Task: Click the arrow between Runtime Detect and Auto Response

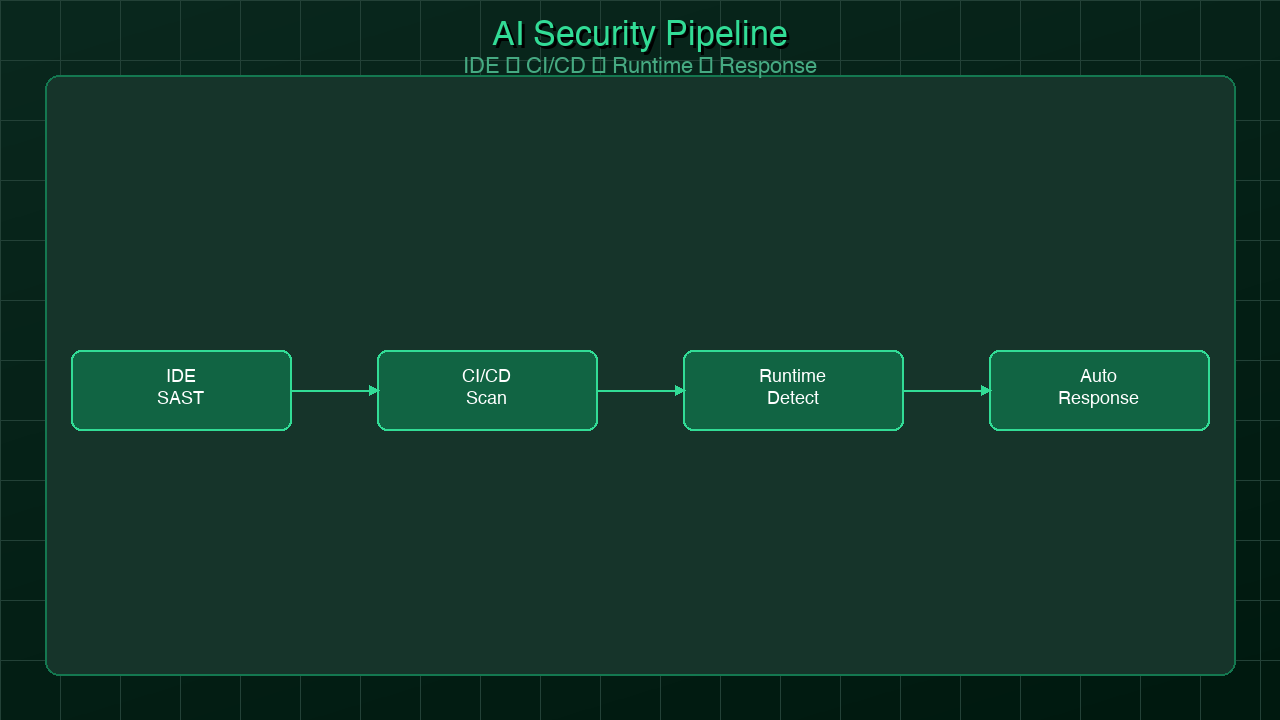Action: [946, 390]
